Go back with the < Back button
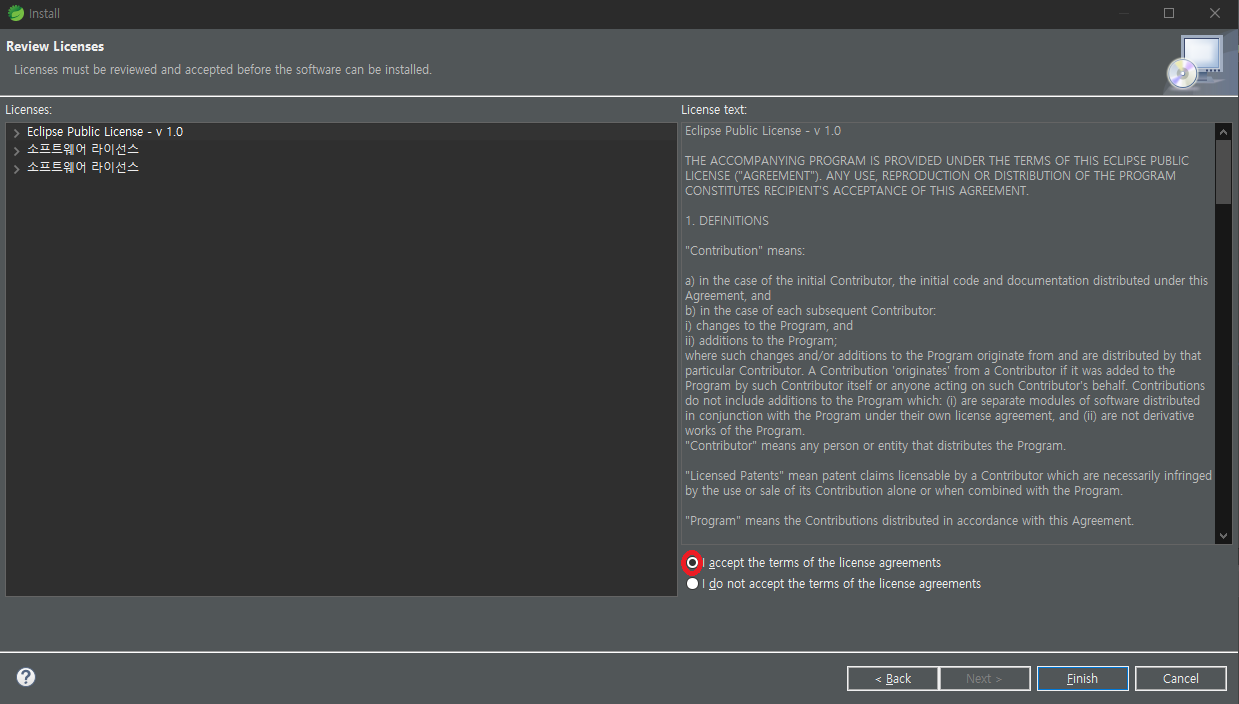The image size is (1239, 704). (x=892, y=678)
